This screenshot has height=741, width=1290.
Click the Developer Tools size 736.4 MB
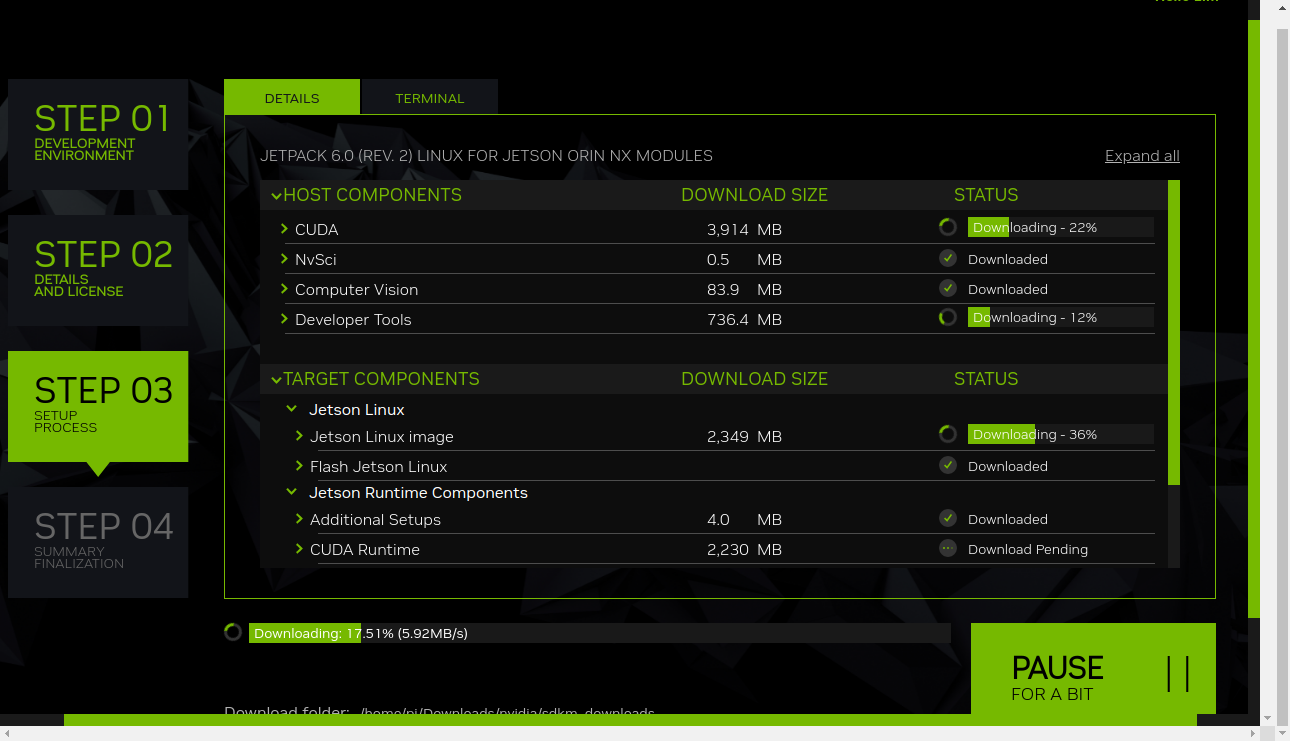click(744, 319)
